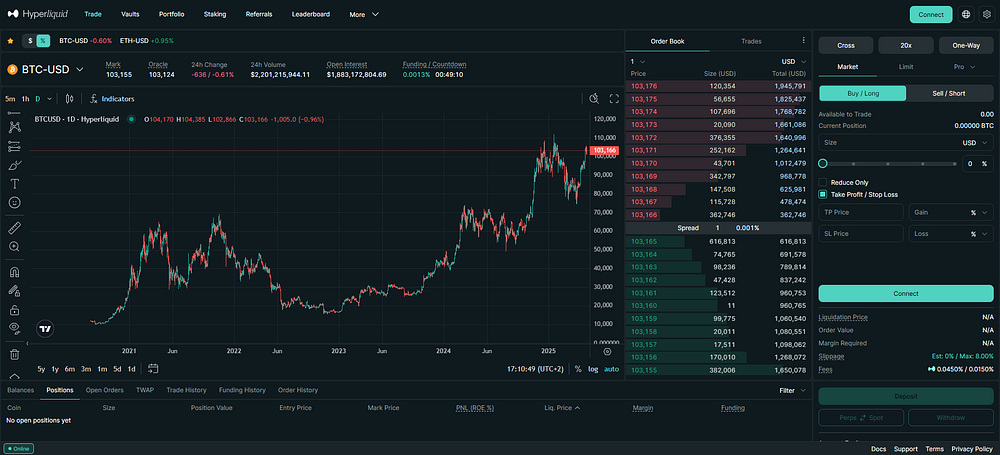The height and width of the screenshot is (455, 1000).
Task: Expand the Pro order type dropdown
Action: pyautogui.click(x=964, y=66)
